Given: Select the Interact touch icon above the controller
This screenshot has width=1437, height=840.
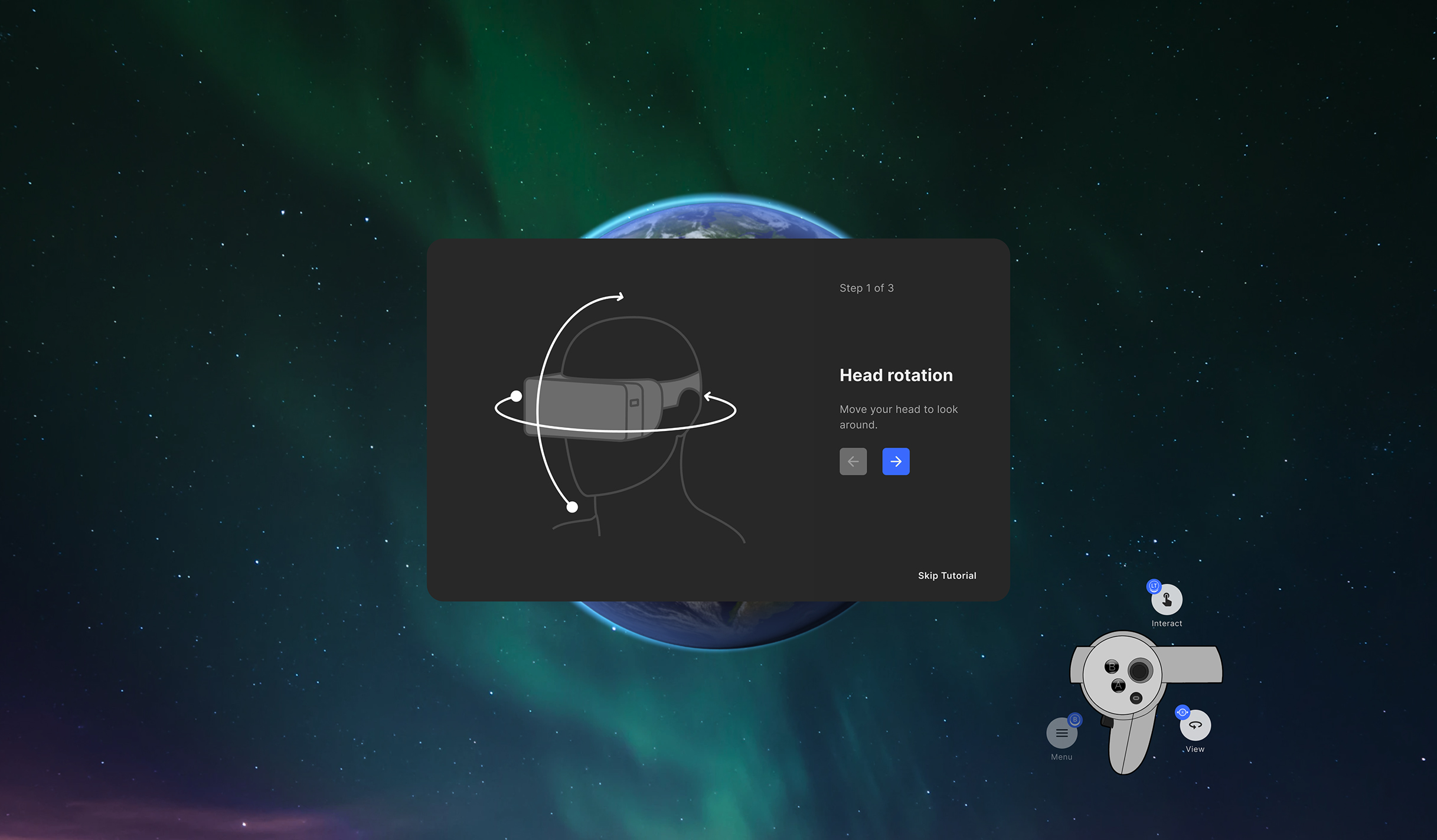Looking at the screenshot, I should [1167, 600].
